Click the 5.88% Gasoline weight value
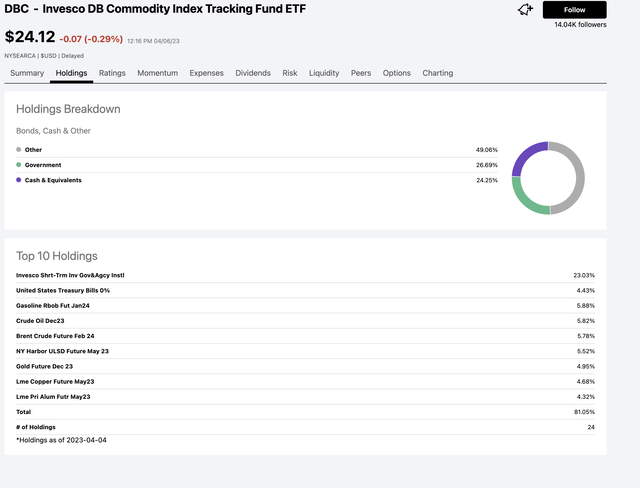Screen dimensions: 640x488 click(x=586, y=305)
